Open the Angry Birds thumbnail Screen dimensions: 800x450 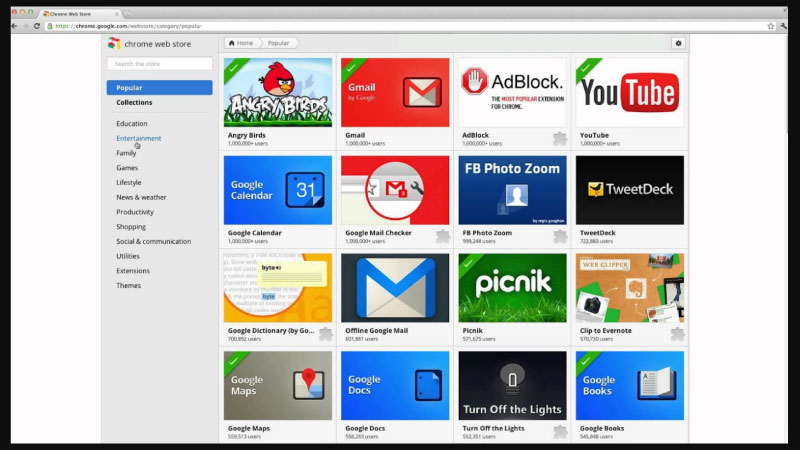point(278,92)
